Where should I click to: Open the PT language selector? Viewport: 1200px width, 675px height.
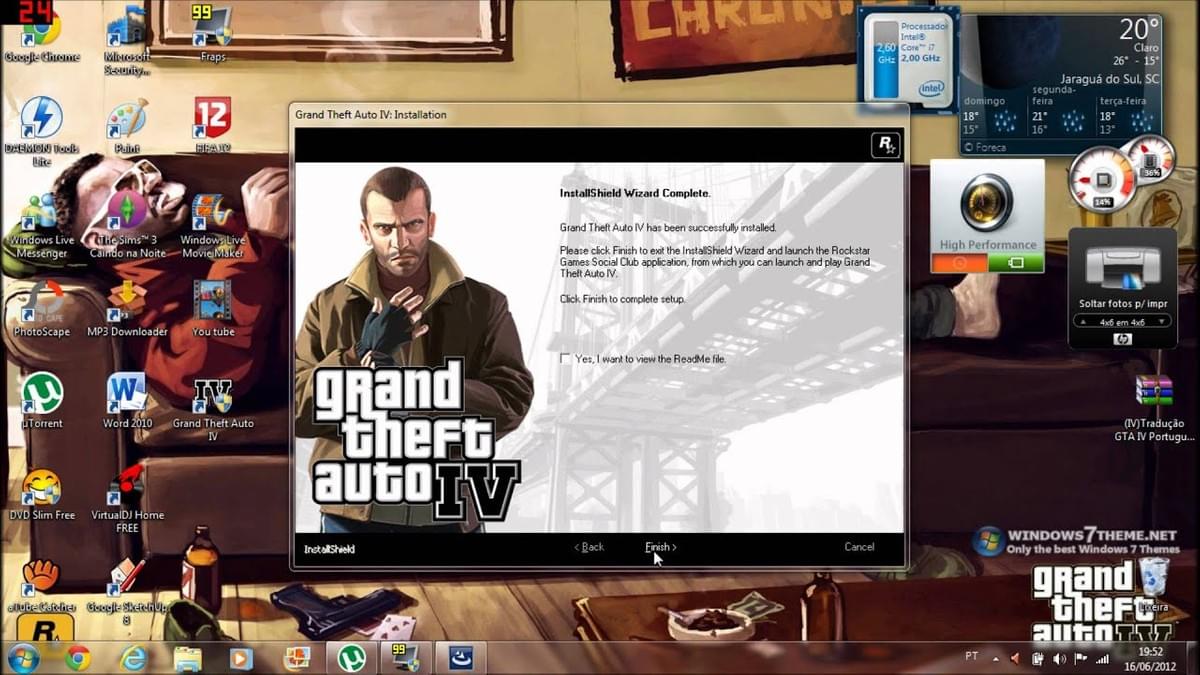(x=969, y=658)
